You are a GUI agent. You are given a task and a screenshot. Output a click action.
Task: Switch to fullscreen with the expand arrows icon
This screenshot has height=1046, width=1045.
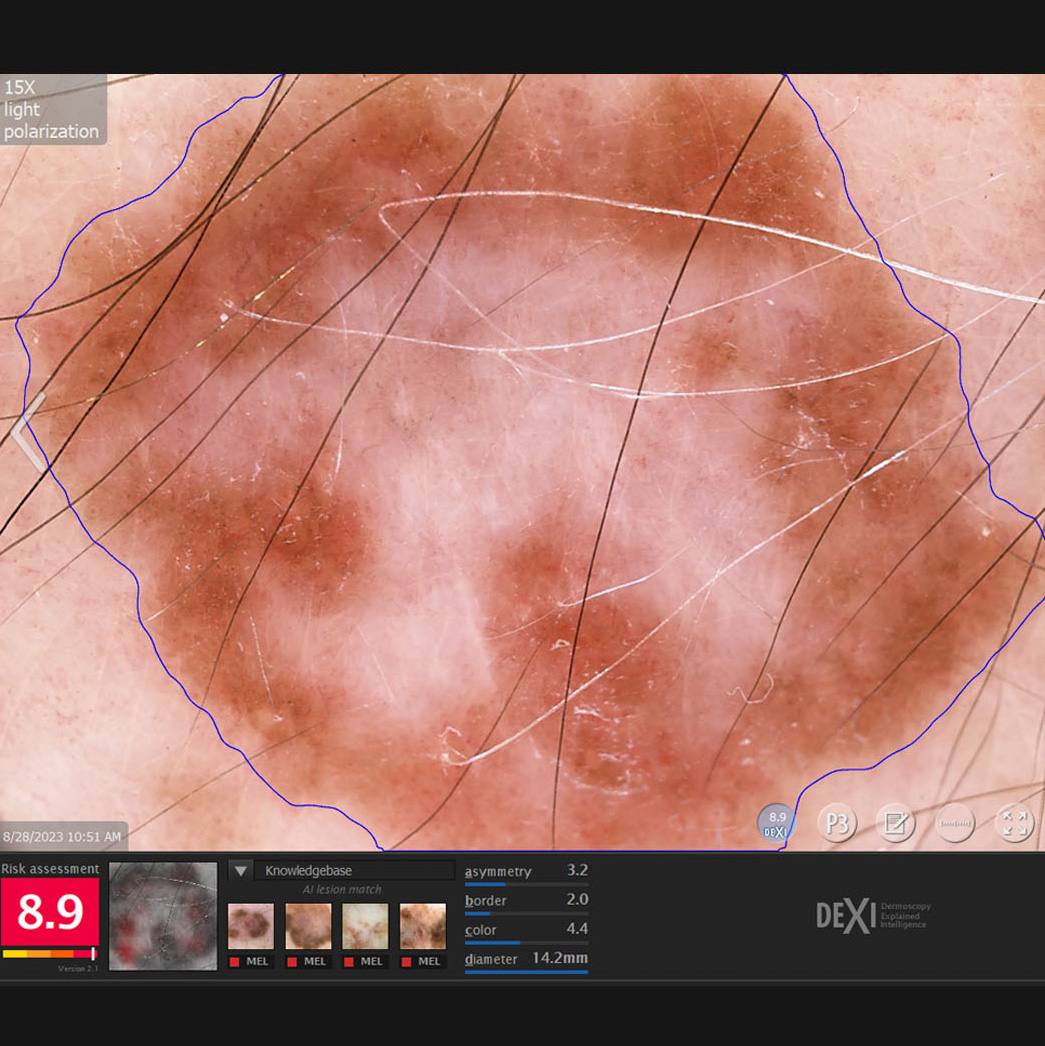point(1014,823)
